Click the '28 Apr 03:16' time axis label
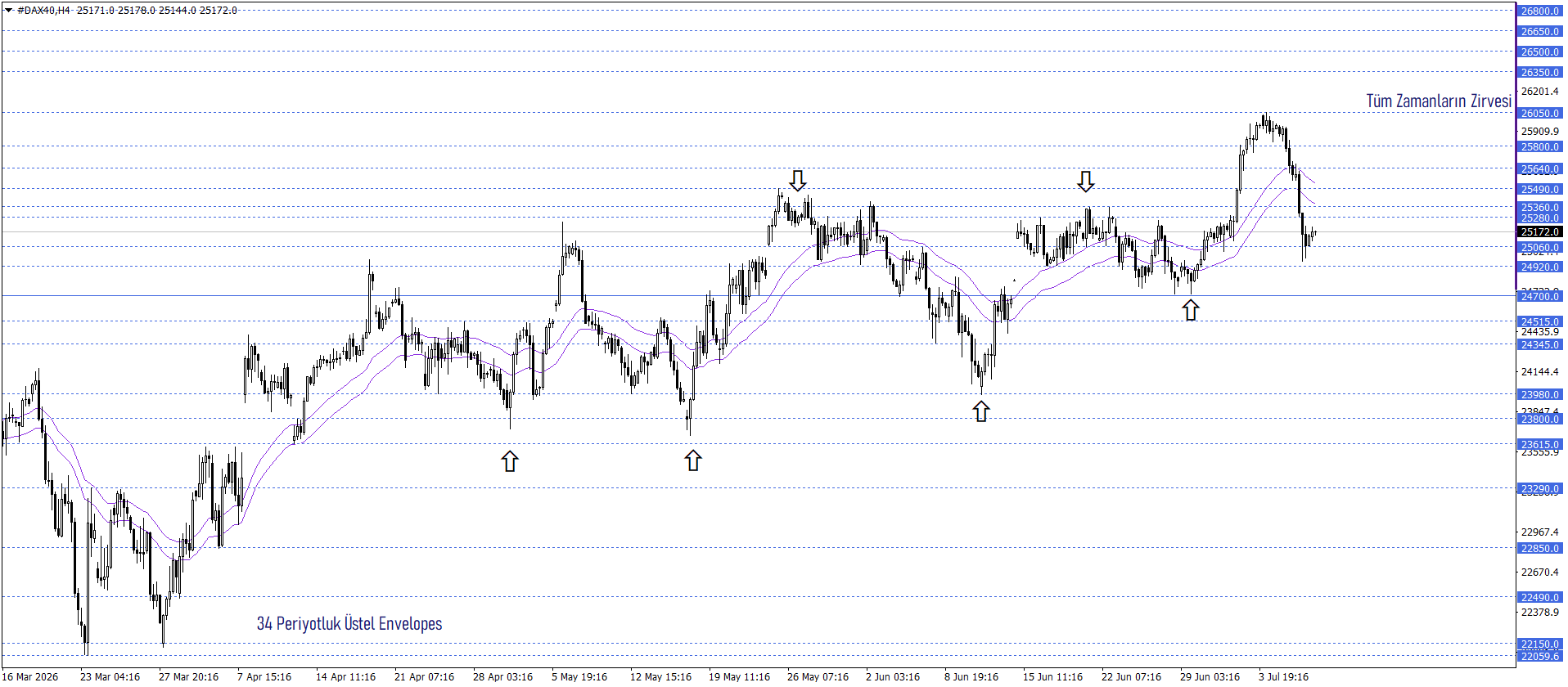 [x=502, y=677]
